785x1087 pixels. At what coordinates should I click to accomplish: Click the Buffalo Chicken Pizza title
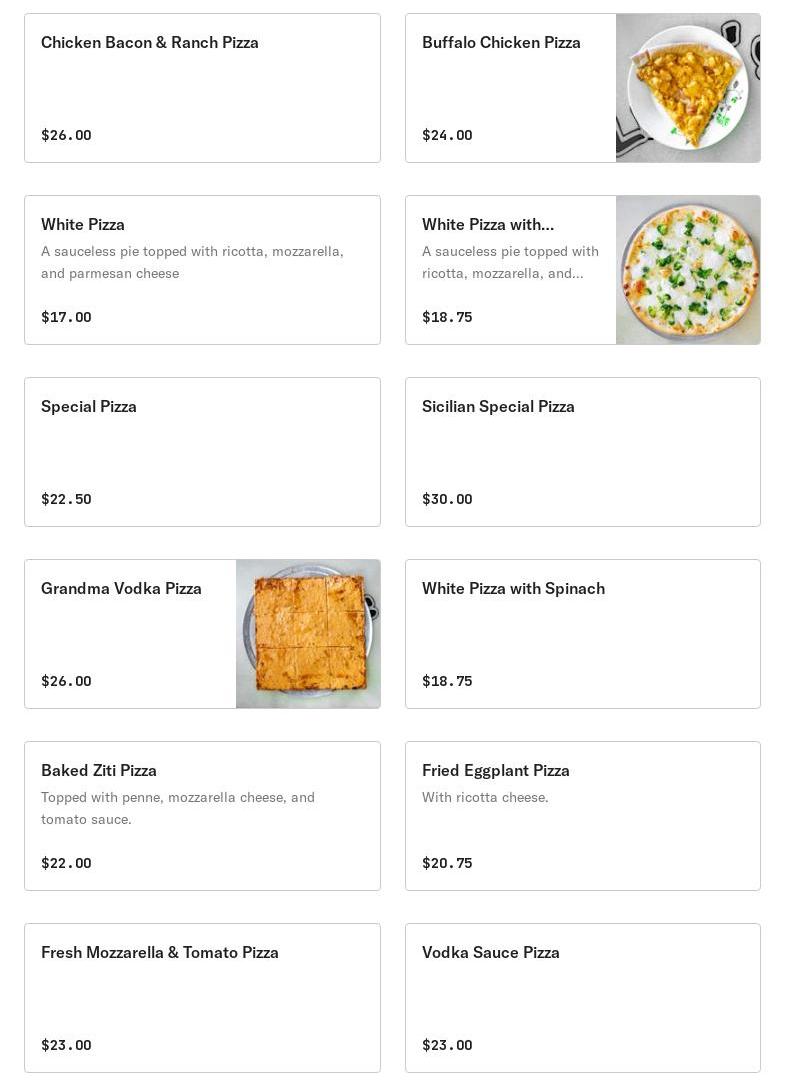[x=501, y=43]
